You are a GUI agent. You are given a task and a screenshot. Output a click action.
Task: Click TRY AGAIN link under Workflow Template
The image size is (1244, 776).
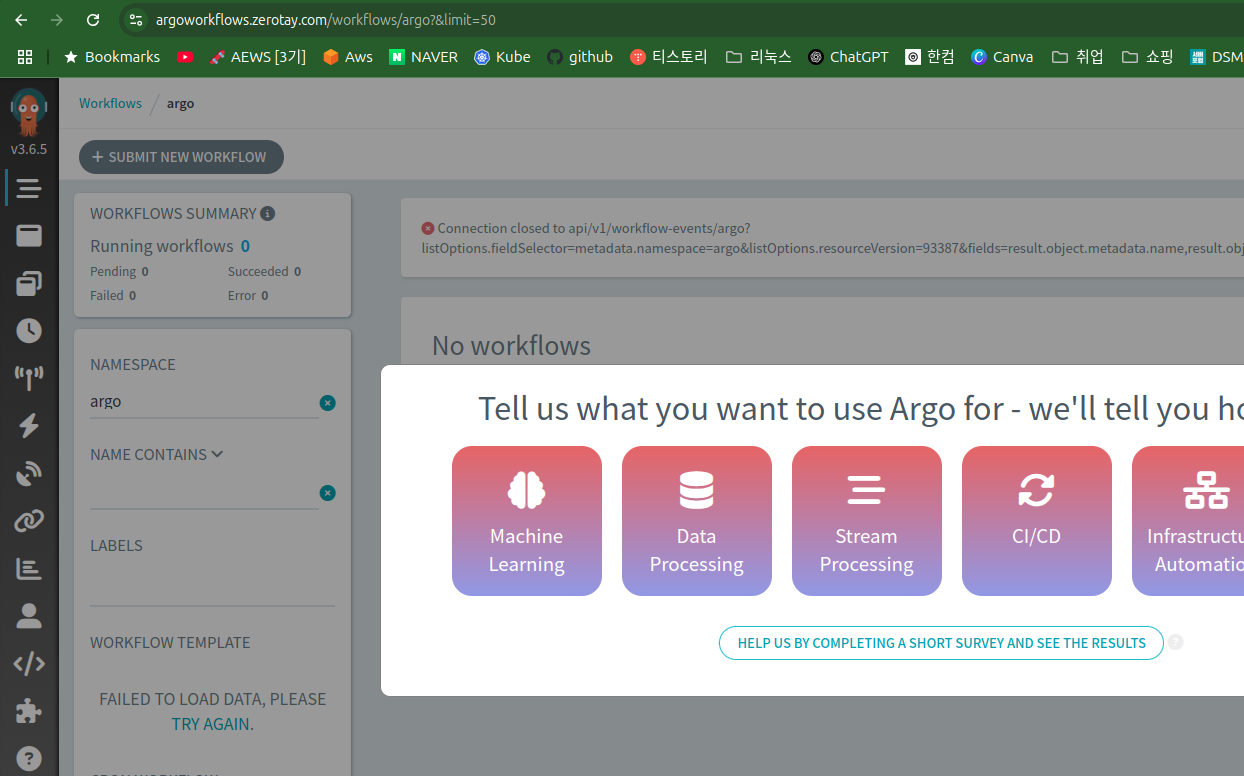(x=212, y=723)
